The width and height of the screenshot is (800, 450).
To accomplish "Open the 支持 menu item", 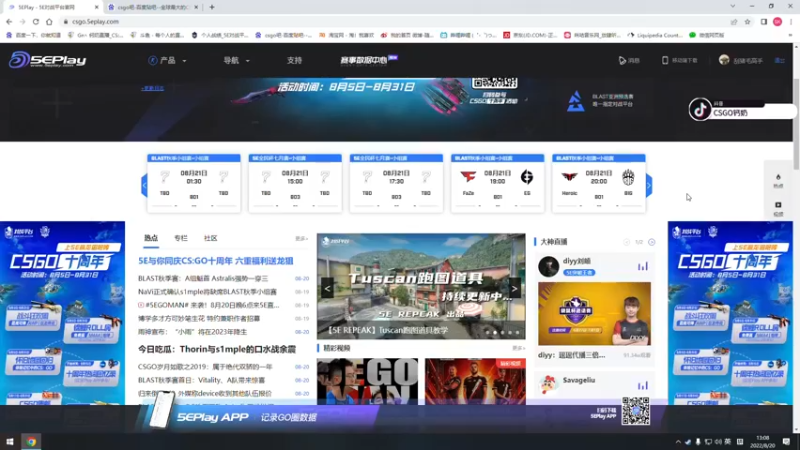I will coord(294,60).
